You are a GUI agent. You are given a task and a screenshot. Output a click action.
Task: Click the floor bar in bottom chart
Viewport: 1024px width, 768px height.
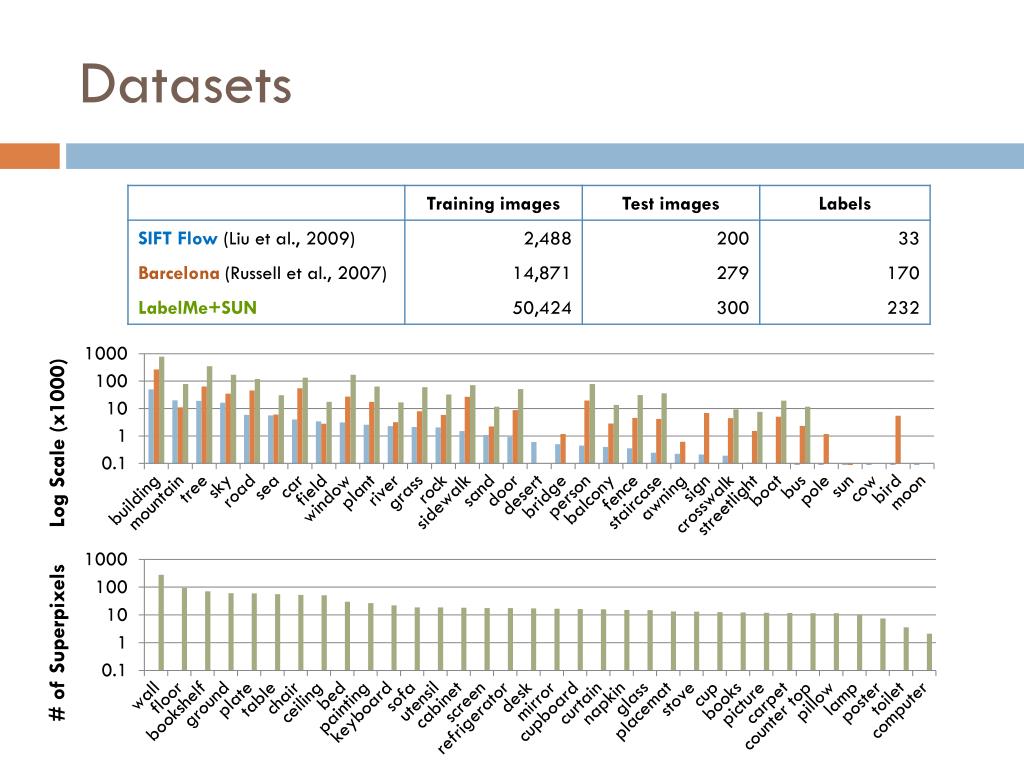(185, 628)
